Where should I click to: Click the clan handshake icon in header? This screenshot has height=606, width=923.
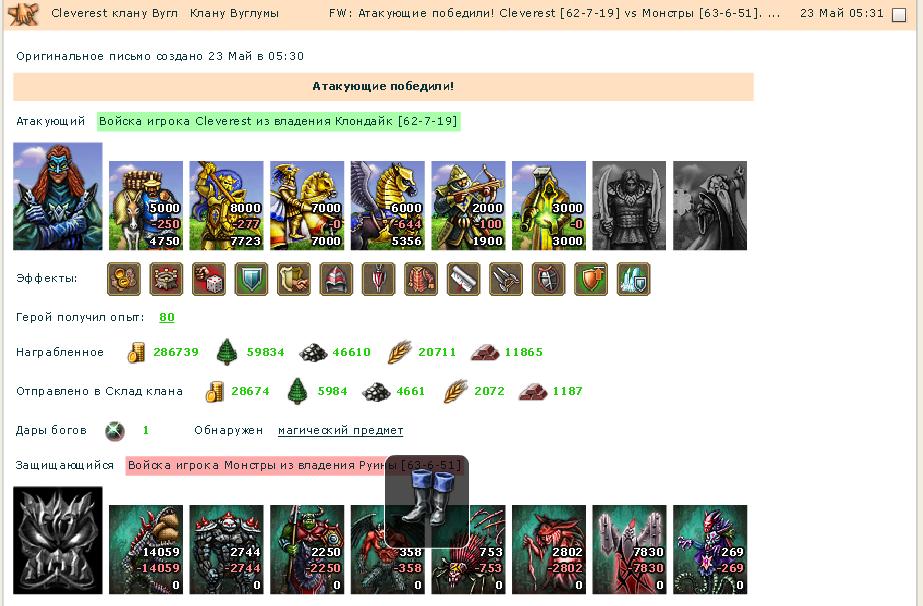pos(24,14)
